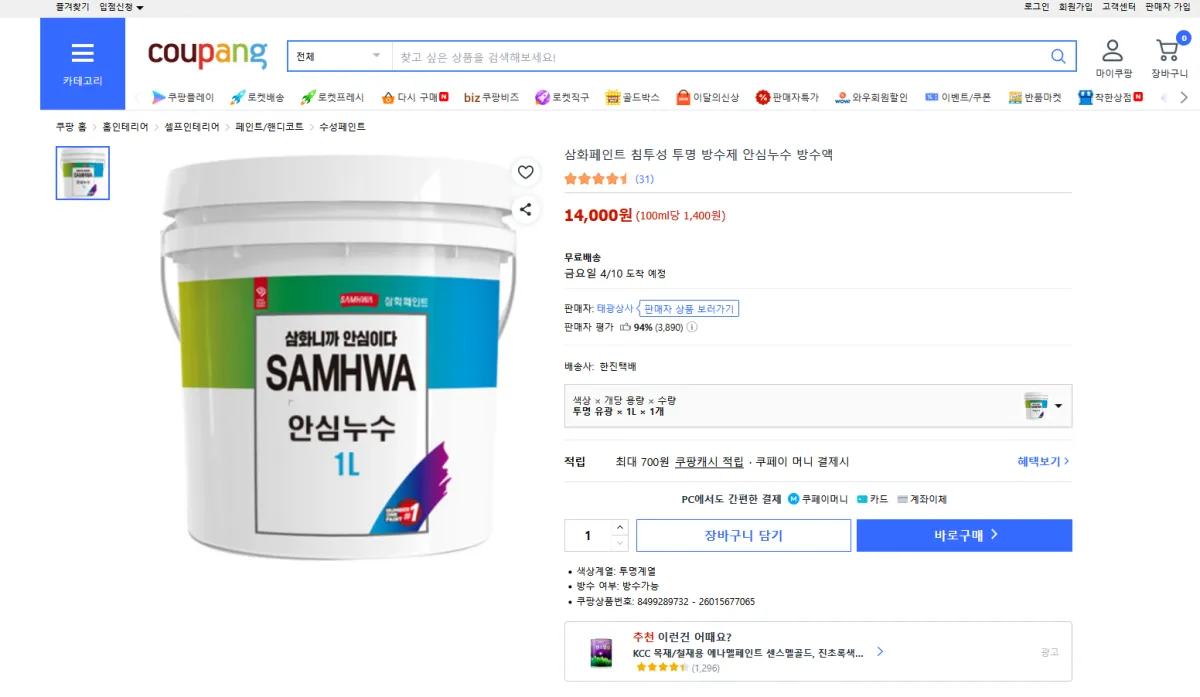Screen dimensions: 1200x697
Task: Increase the quantity with up arrow
Action: [620, 527]
